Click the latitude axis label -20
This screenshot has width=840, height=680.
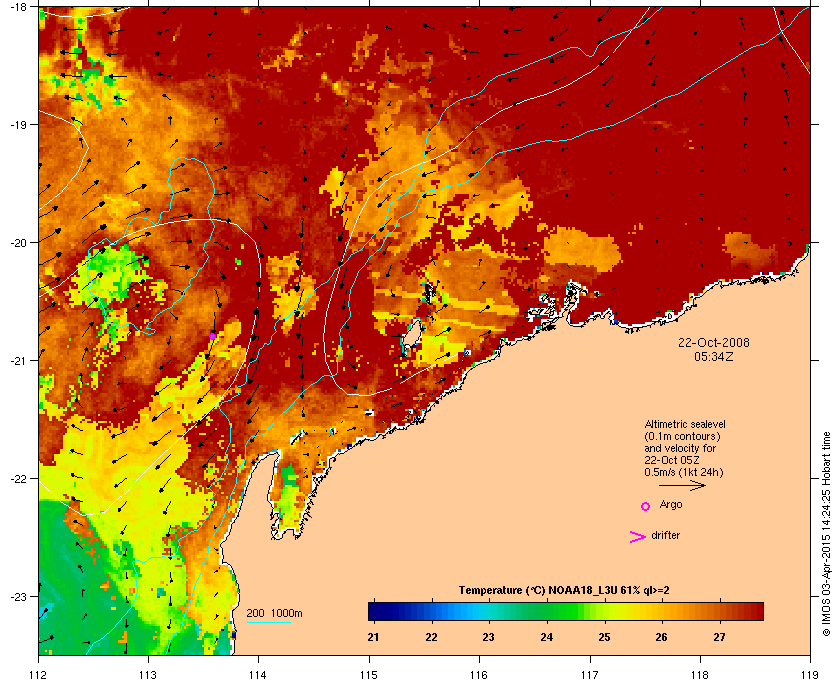point(19,243)
